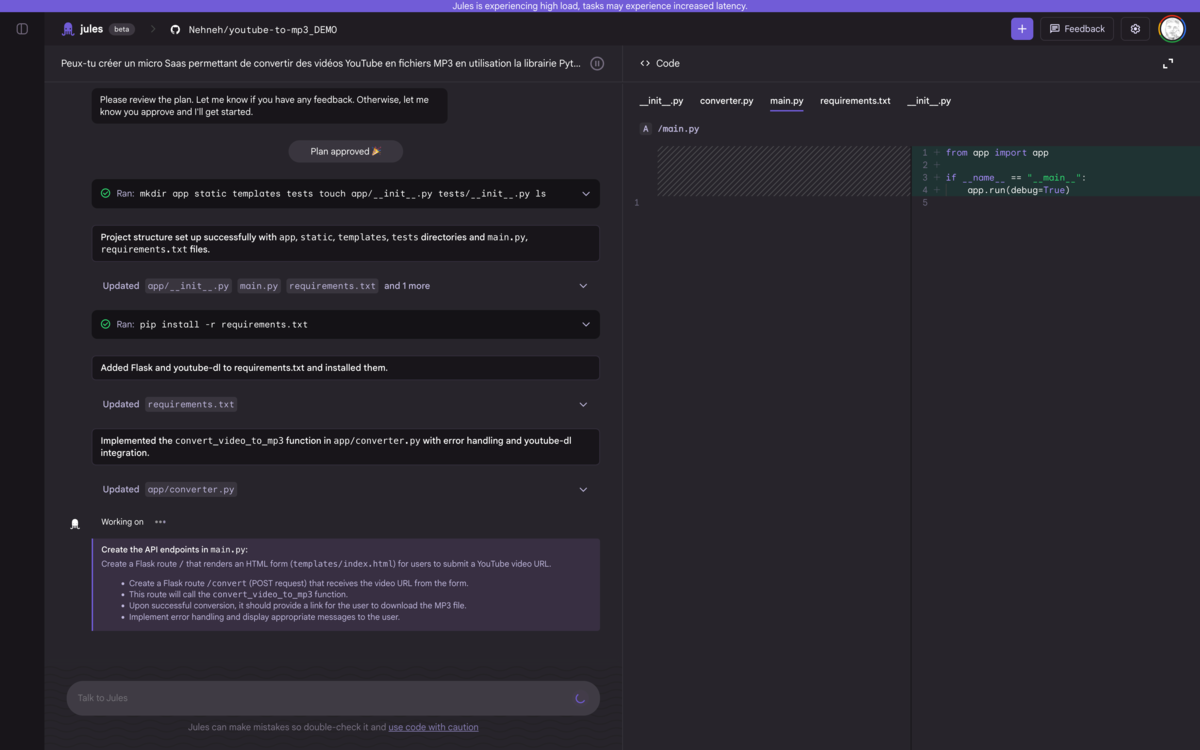Click the requirements.txt chip in first Updated row

333,286
